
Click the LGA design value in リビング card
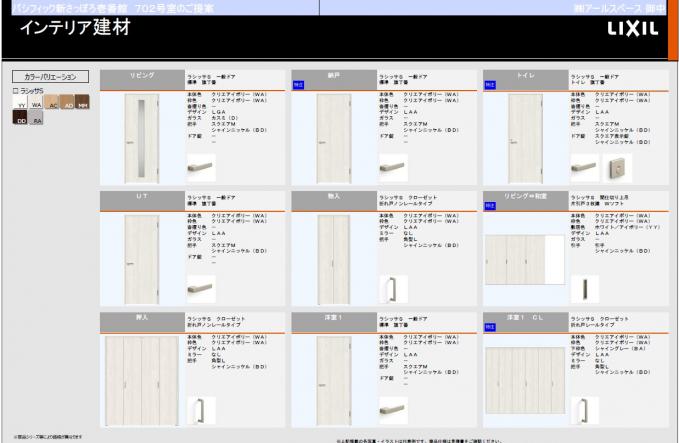coord(219,112)
